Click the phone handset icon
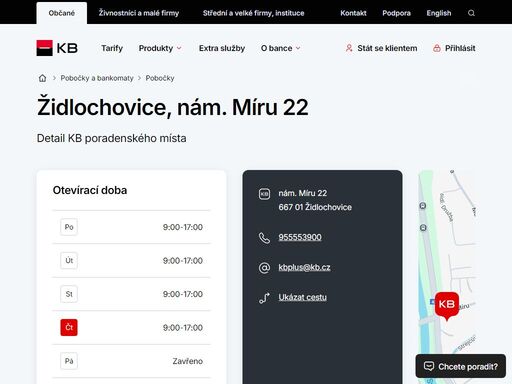Viewport: 512px width, 384px height. tap(264, 238)
